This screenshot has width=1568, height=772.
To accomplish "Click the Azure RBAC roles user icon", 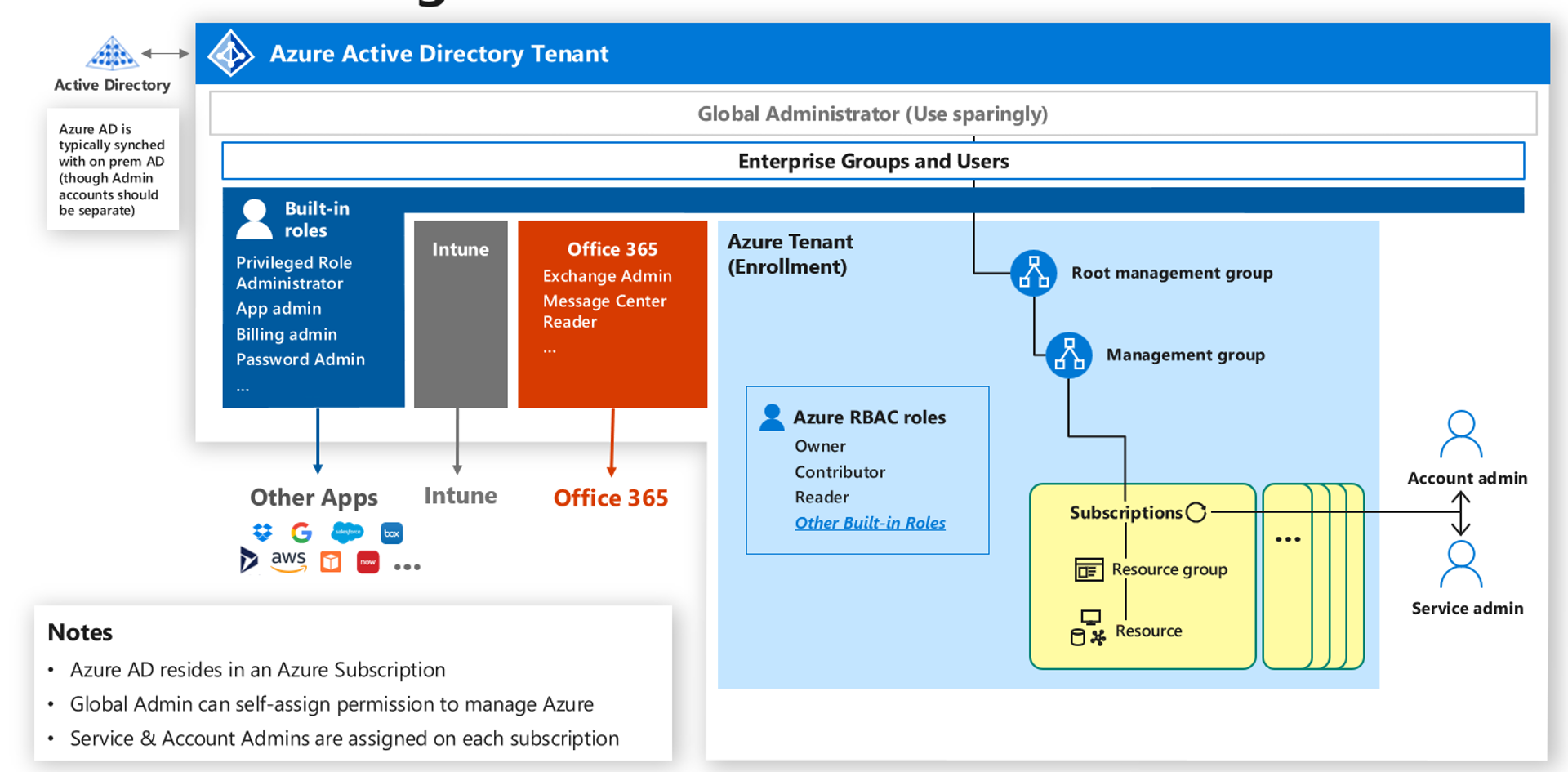I will pos(772,417).
